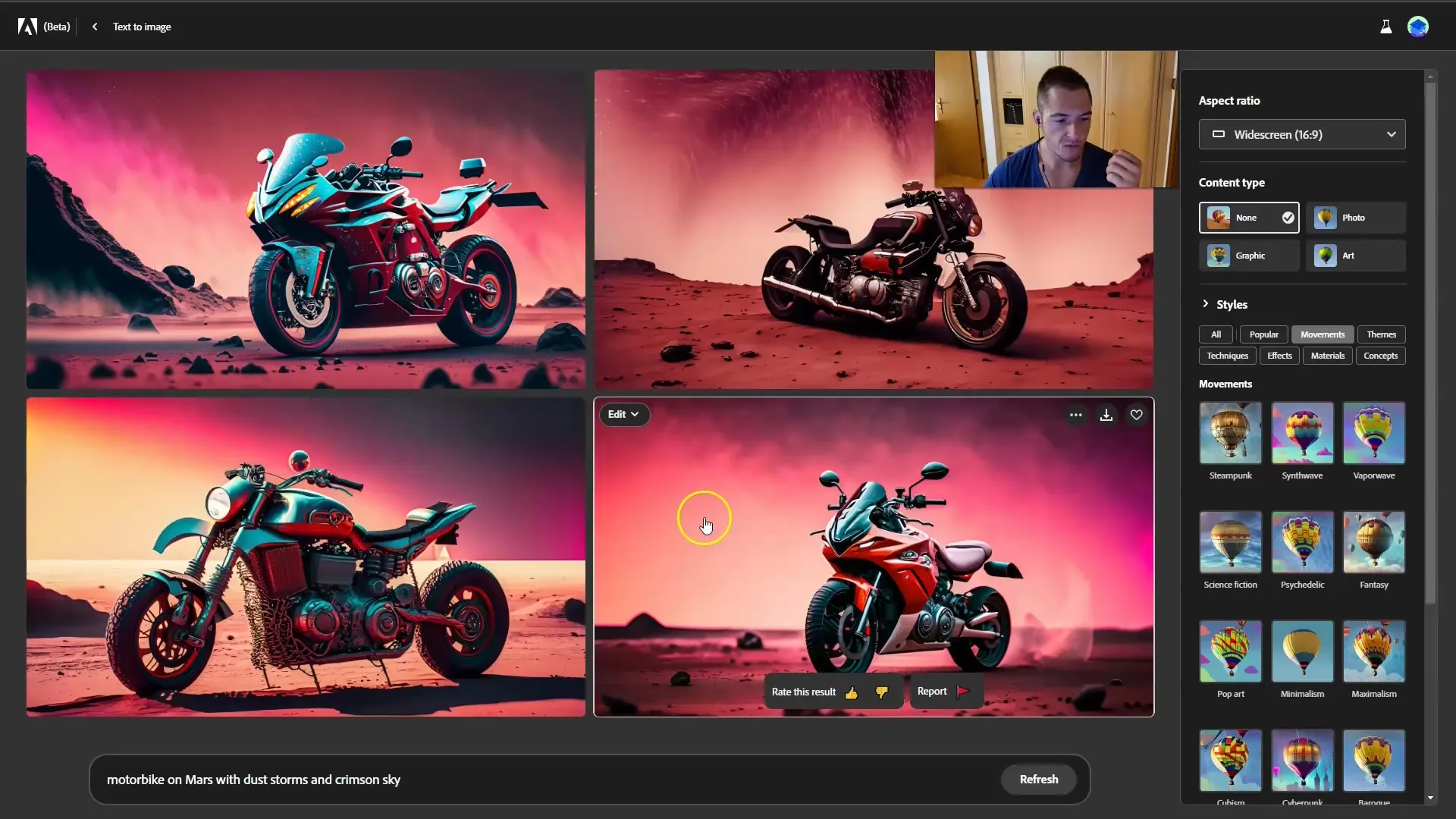Image resolution: width=1456 pixels, height=819 pixels.
Task: Click the Report button label
Action: point(932,692)
